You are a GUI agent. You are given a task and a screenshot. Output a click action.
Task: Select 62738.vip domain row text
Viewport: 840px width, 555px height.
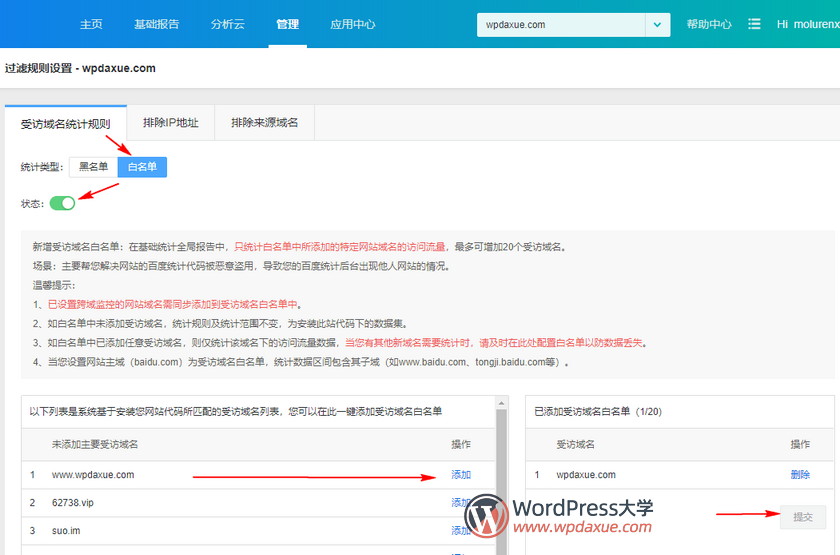pos(73,502)
